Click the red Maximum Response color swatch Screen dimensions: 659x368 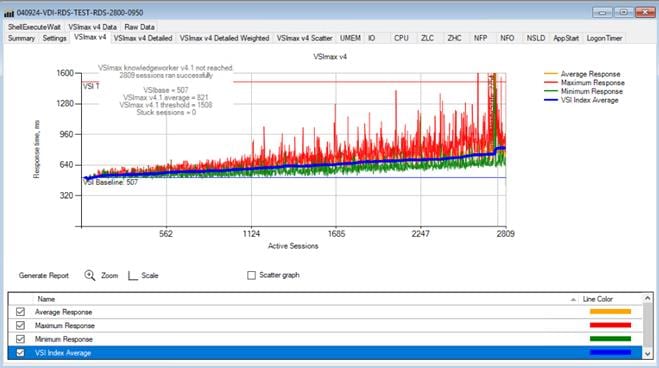coord(610,325)
